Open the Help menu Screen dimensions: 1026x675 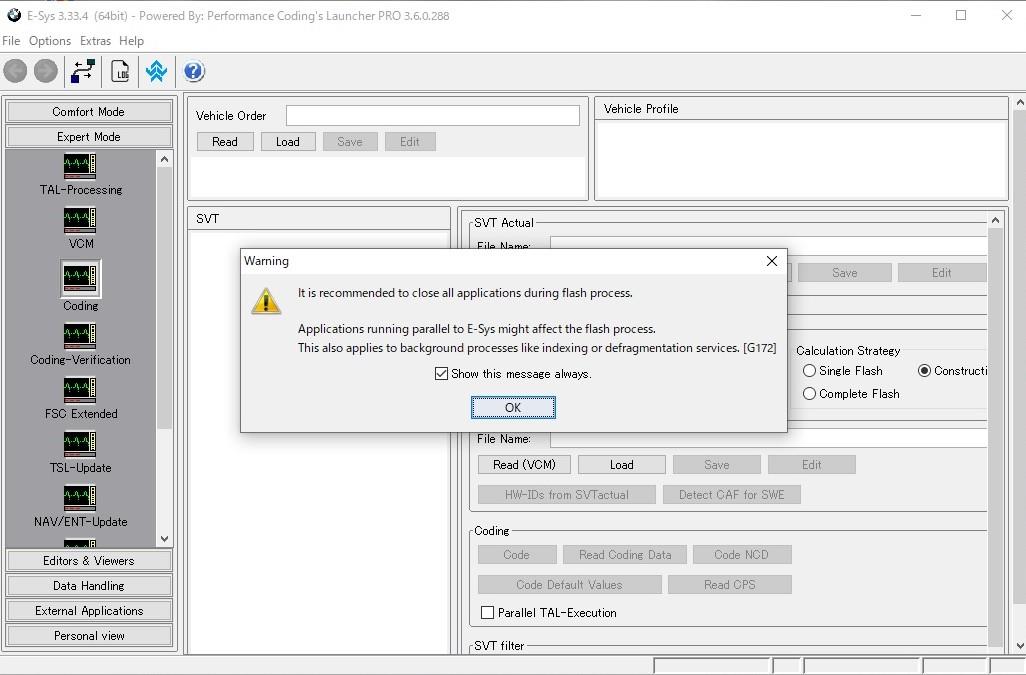pos(132,41)
